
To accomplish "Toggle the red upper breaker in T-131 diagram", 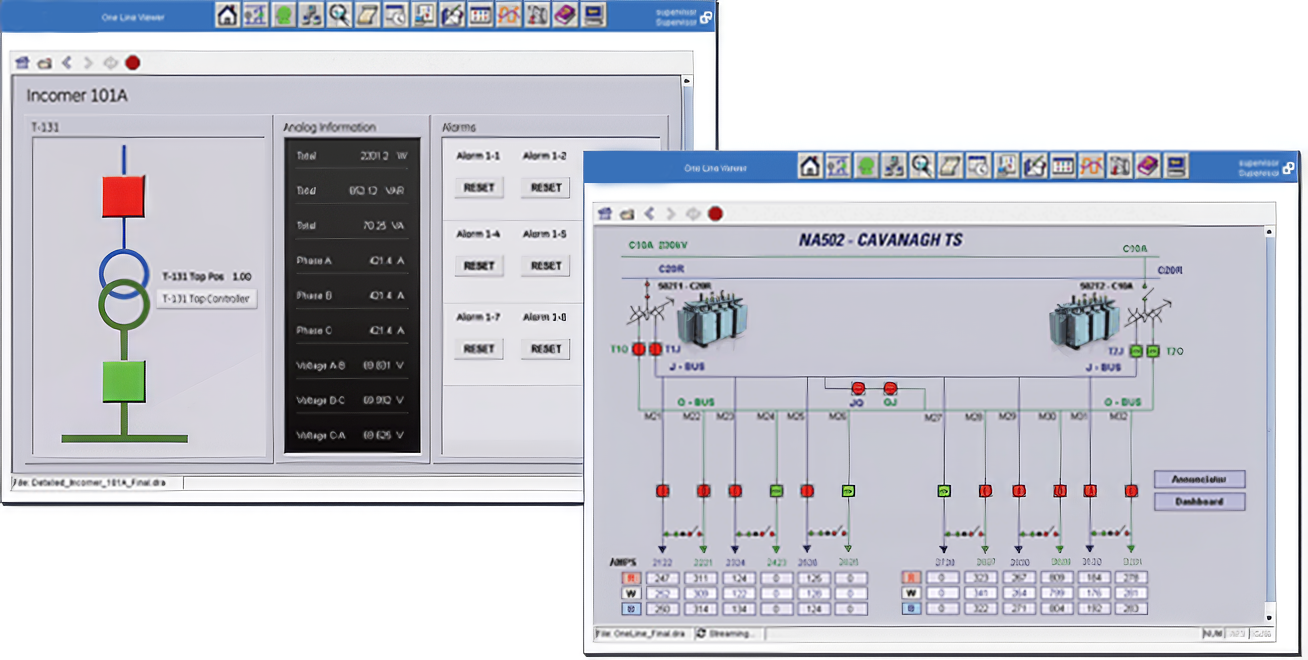I will click(124, 196).
